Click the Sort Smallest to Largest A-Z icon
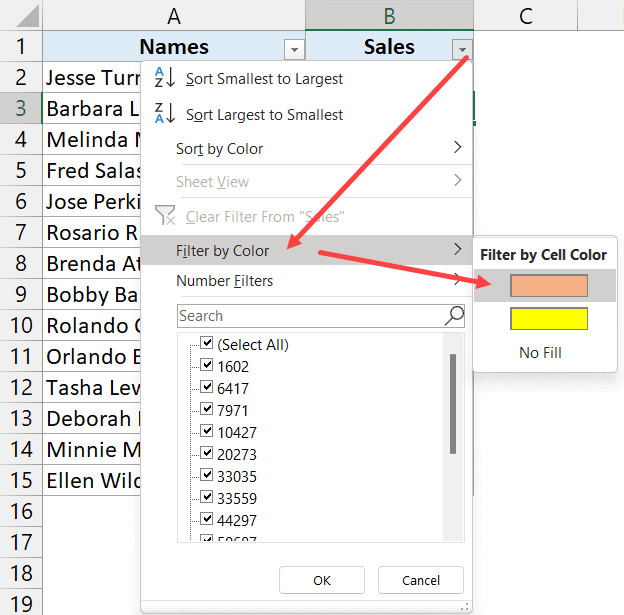This screenshot has height=615, width=624. click(165, 79)
